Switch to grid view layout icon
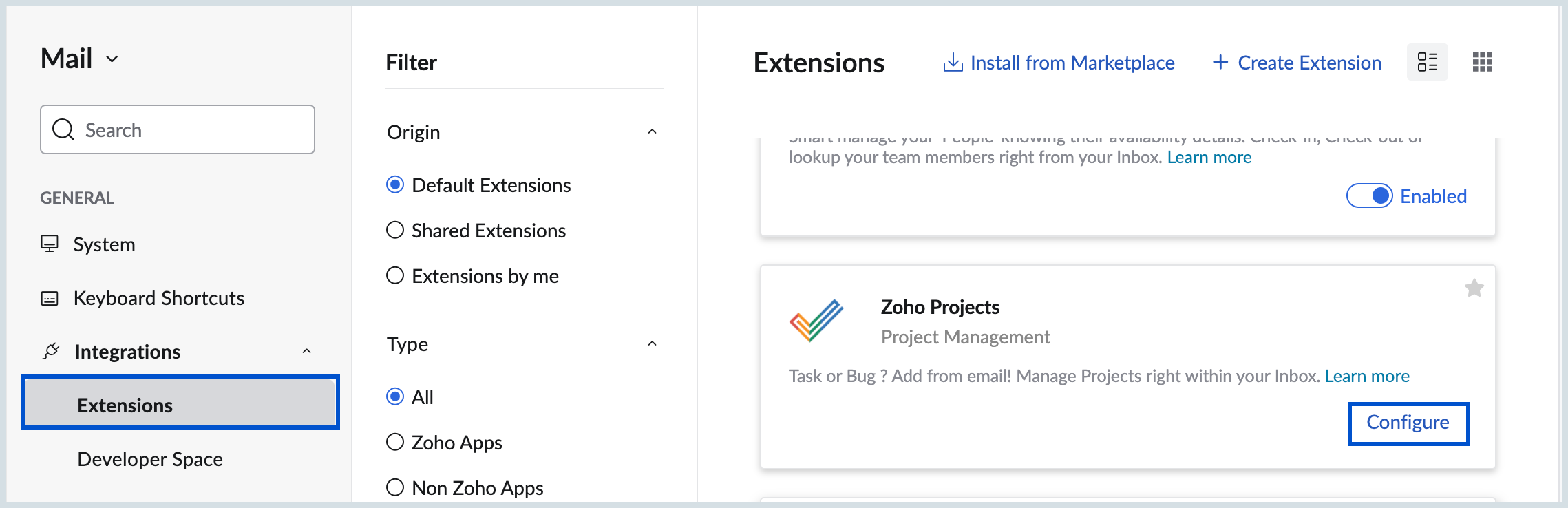 [1482, 62]
